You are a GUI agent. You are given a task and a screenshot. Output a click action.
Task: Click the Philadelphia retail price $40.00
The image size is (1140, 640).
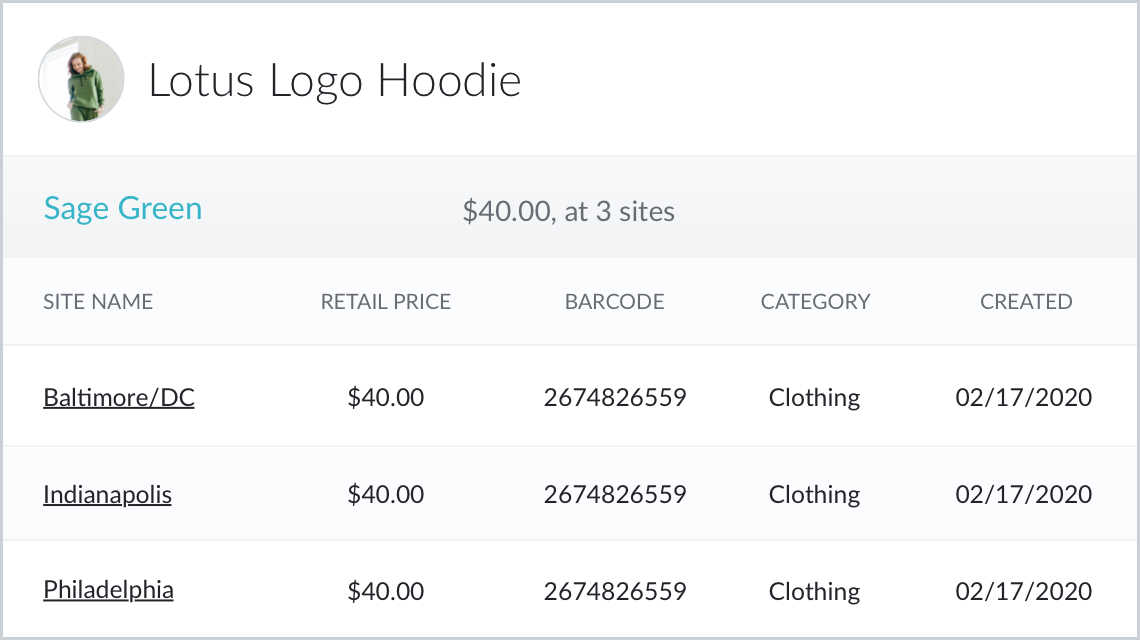(x=386, y=591)
